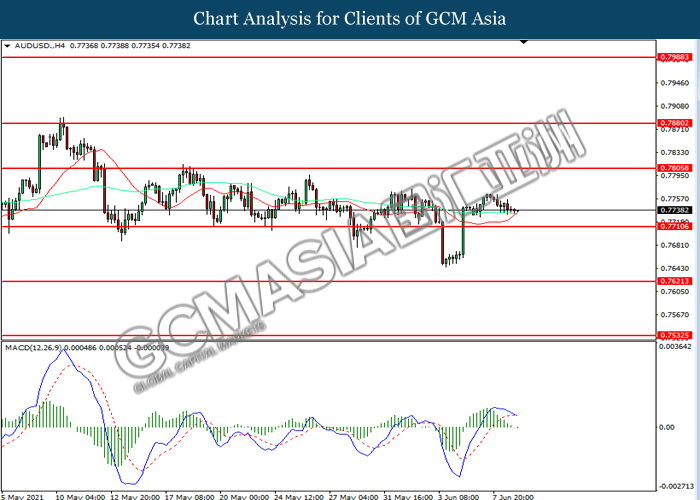Viewport: 700px width, 500px height.
Task: Click the 0.76213 red price label
Action: [x=675, y=281]
